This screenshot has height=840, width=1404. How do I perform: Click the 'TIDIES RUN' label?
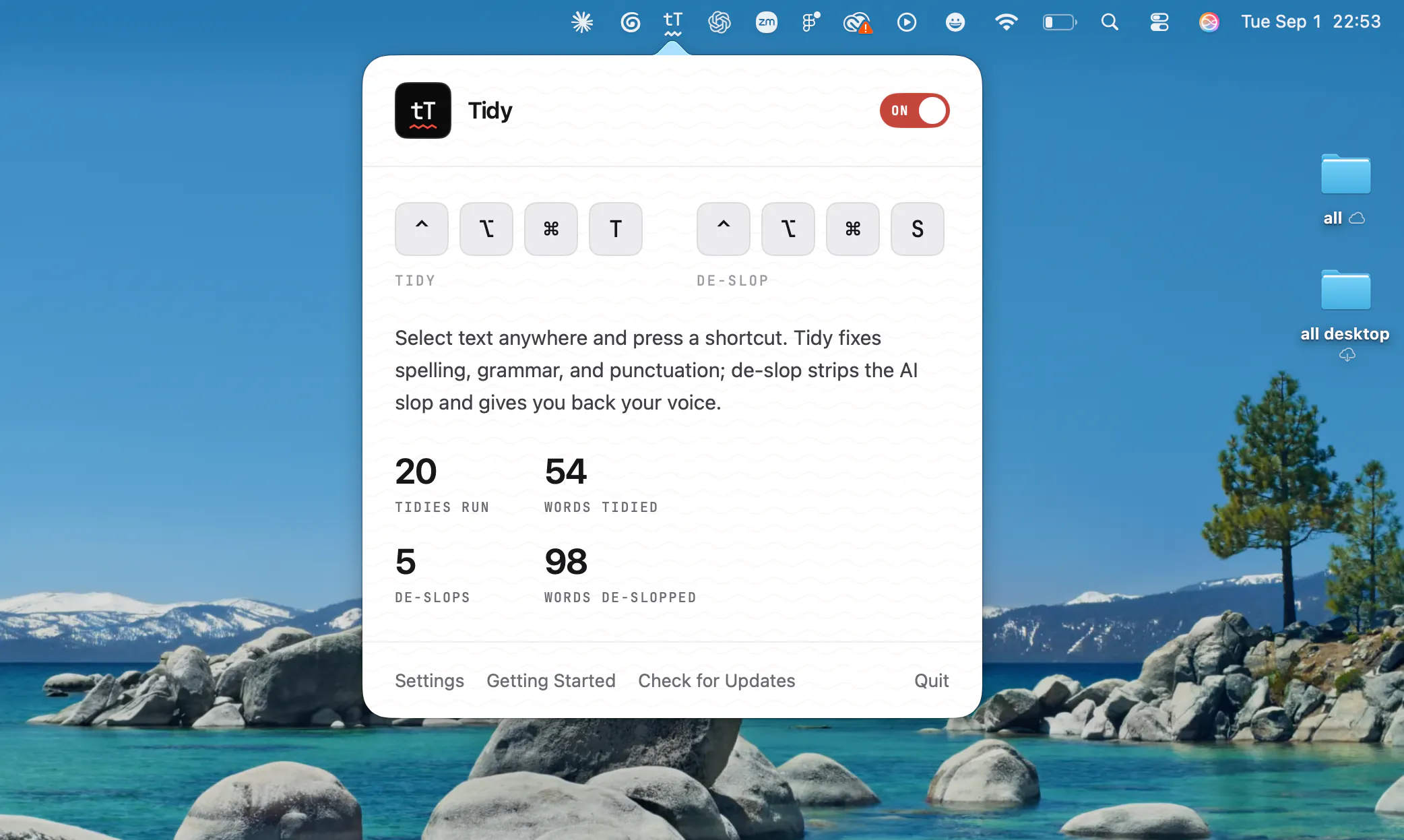click(x=442, y=507)
